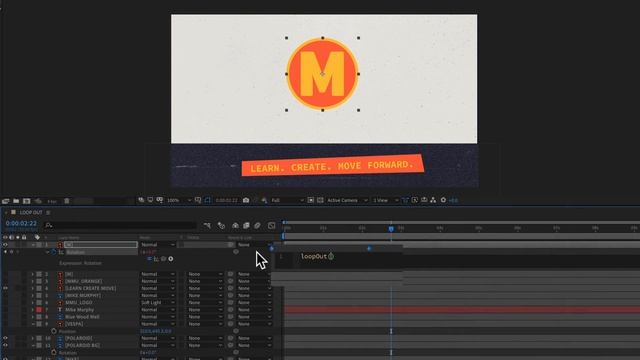Screen dimensions: 640x360
Task: Open viewer magnification dropdown showing 100%
Action: (x=178, y=200)
